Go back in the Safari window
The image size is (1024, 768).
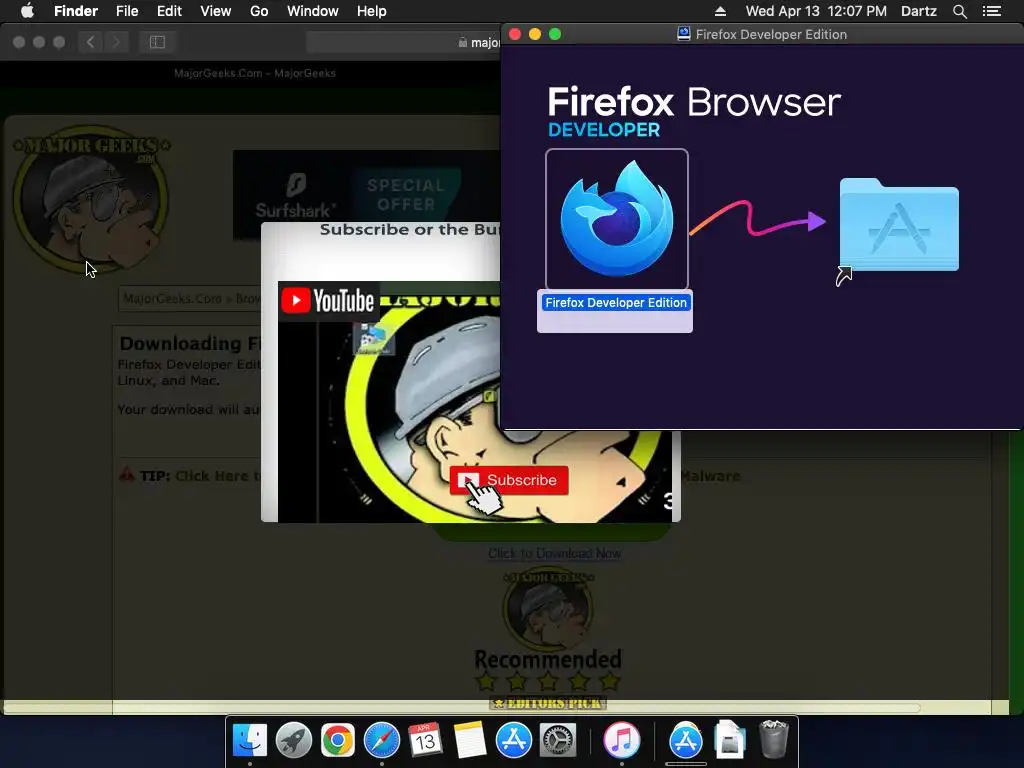pyautogui.click(x=90, y=42)
